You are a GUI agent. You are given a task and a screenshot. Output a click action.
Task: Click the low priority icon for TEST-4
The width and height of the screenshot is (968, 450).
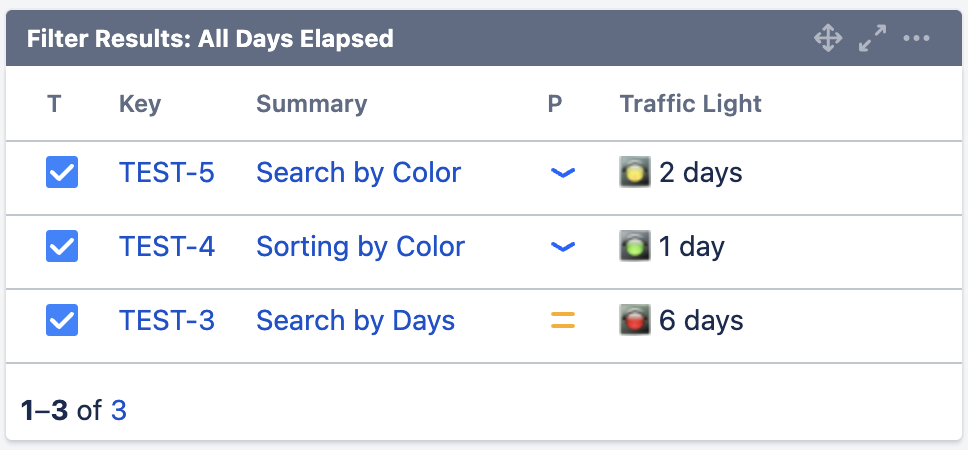coord(563,247)
